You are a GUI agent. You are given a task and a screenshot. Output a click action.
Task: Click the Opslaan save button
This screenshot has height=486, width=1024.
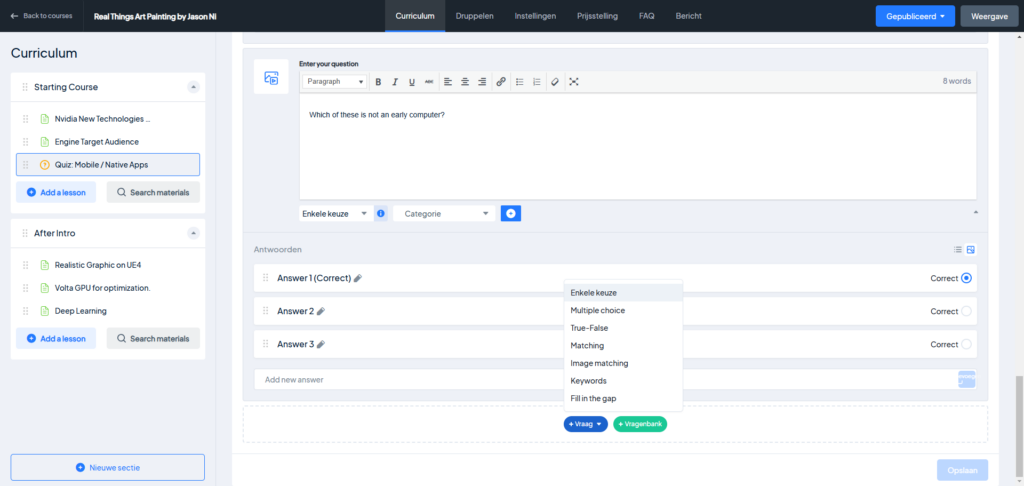click(962, 470)
